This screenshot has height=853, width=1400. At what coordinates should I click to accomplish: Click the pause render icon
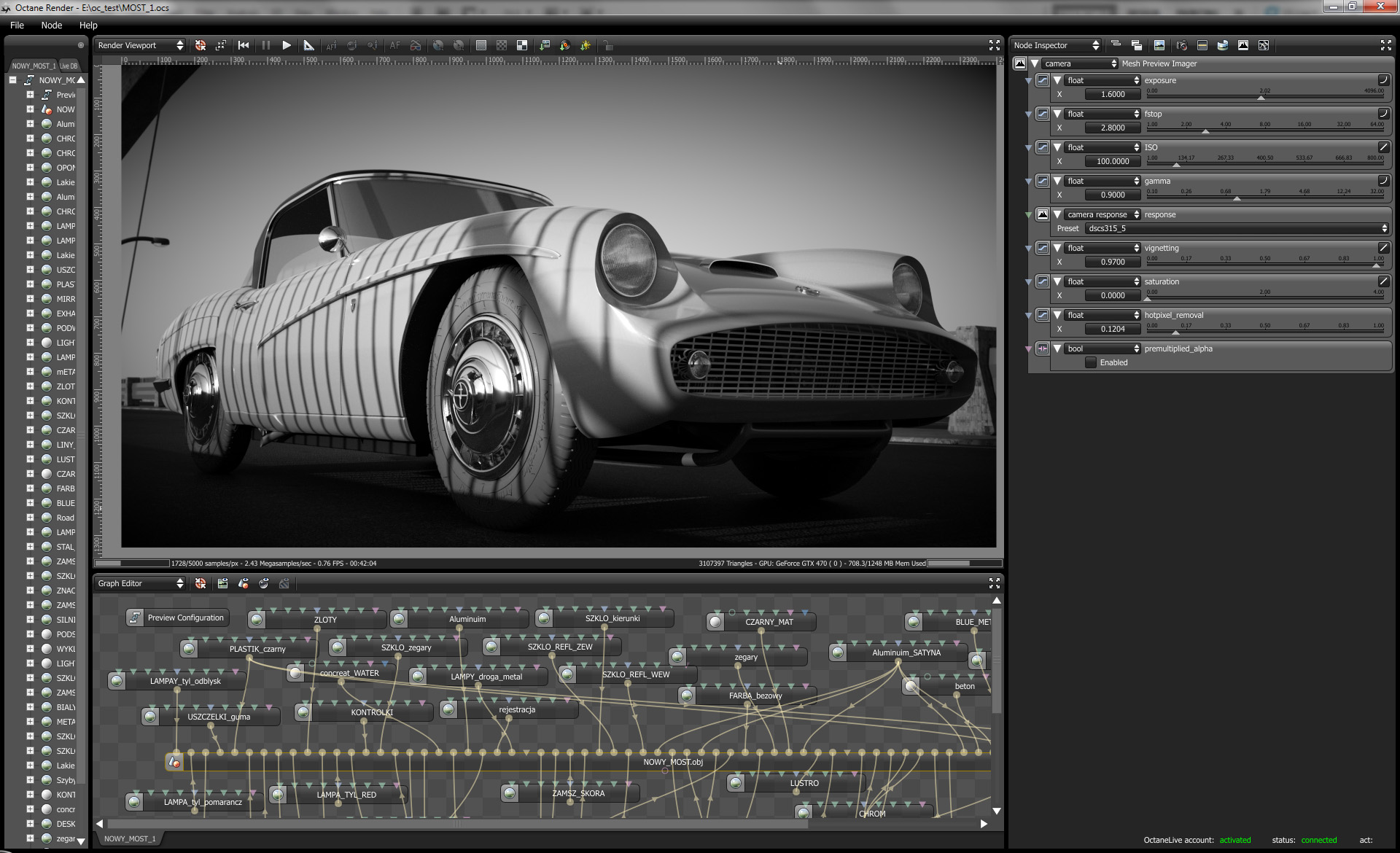tap(266, 45)
